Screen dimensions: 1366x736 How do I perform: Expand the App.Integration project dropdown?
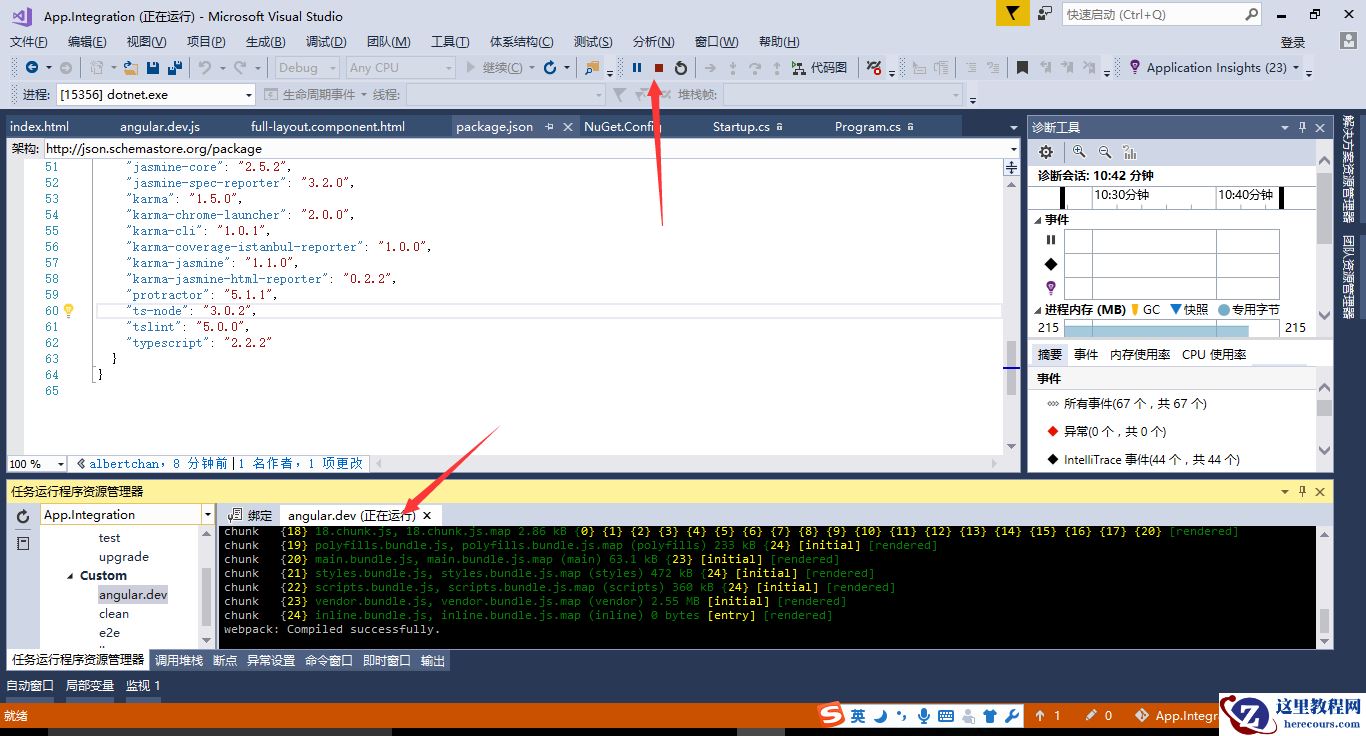pyautogui.click(x=208, y=515)
